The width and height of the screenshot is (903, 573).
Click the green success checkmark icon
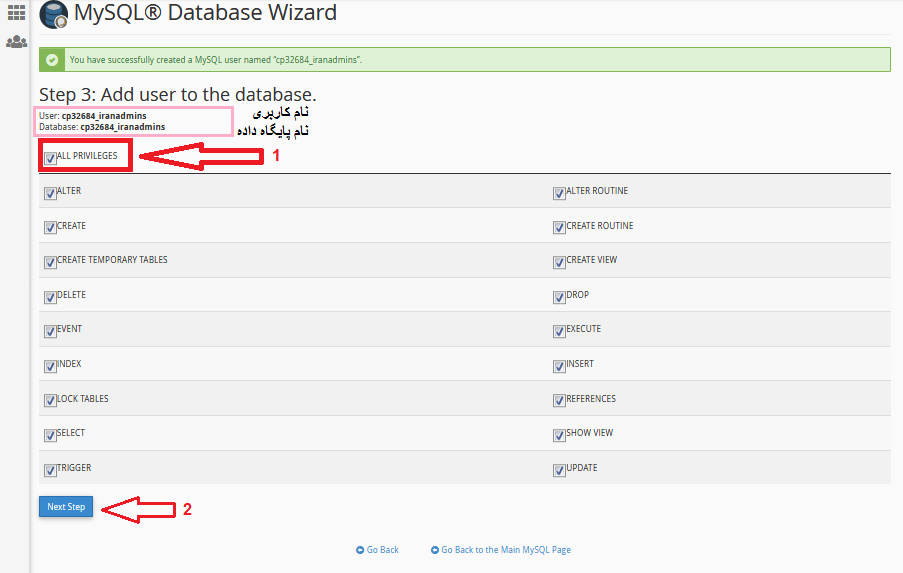[x=52, y=60]
